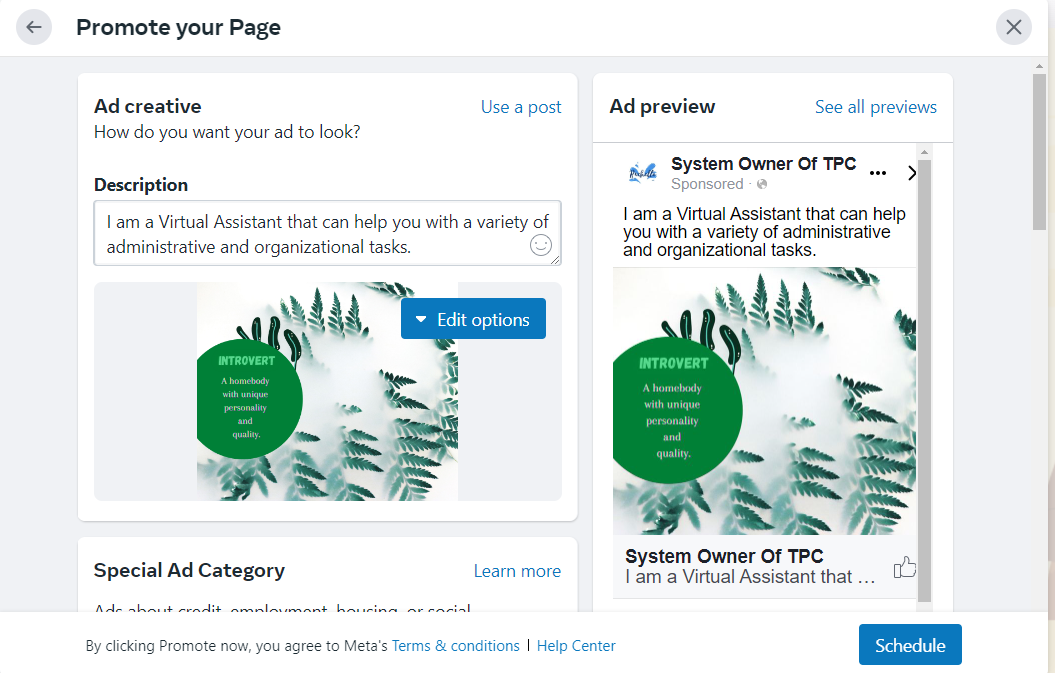Click System Owner Of TPC preview page name

pos(763,164)
